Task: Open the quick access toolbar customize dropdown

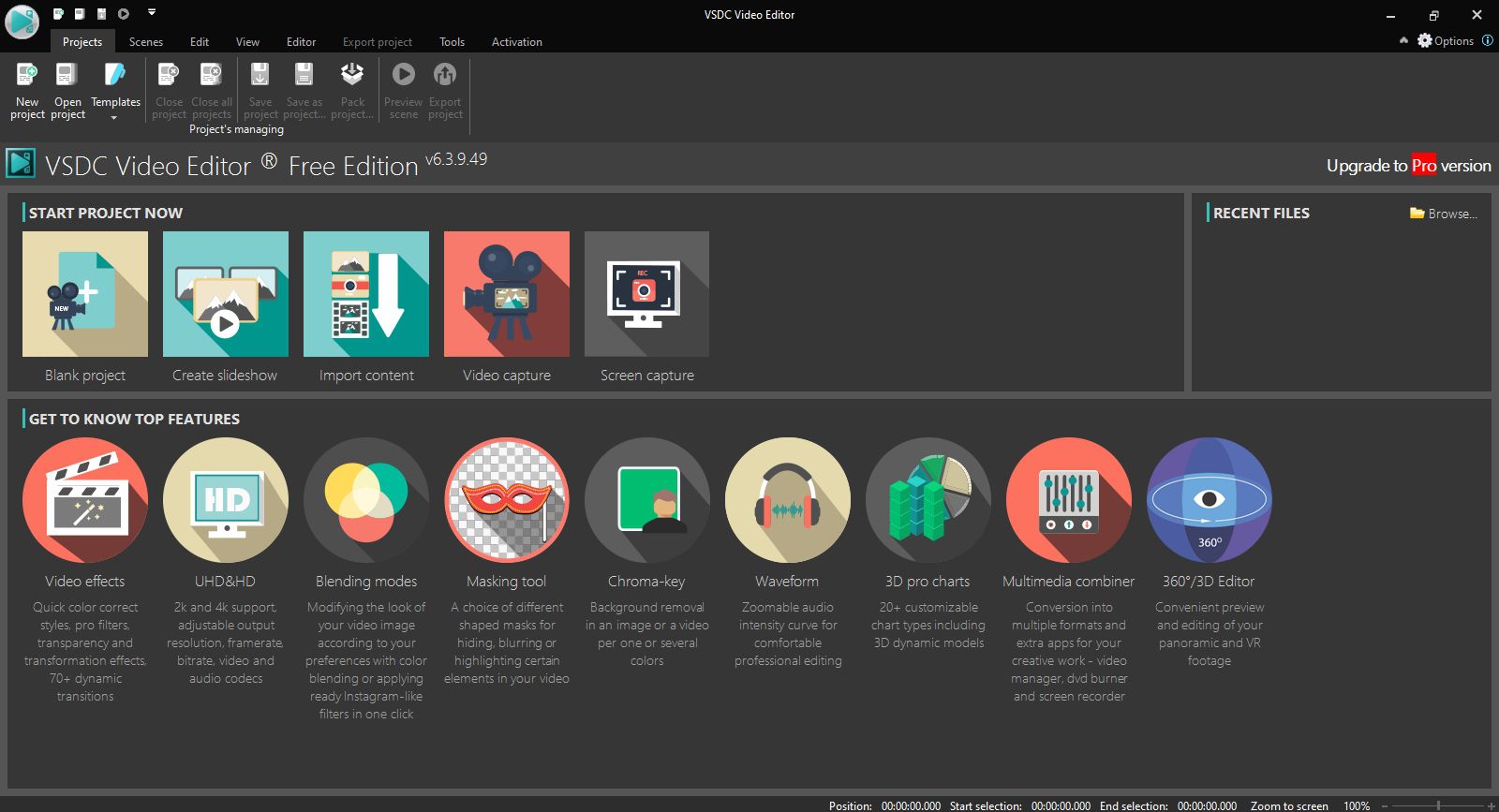Action: tap(152, 13)
